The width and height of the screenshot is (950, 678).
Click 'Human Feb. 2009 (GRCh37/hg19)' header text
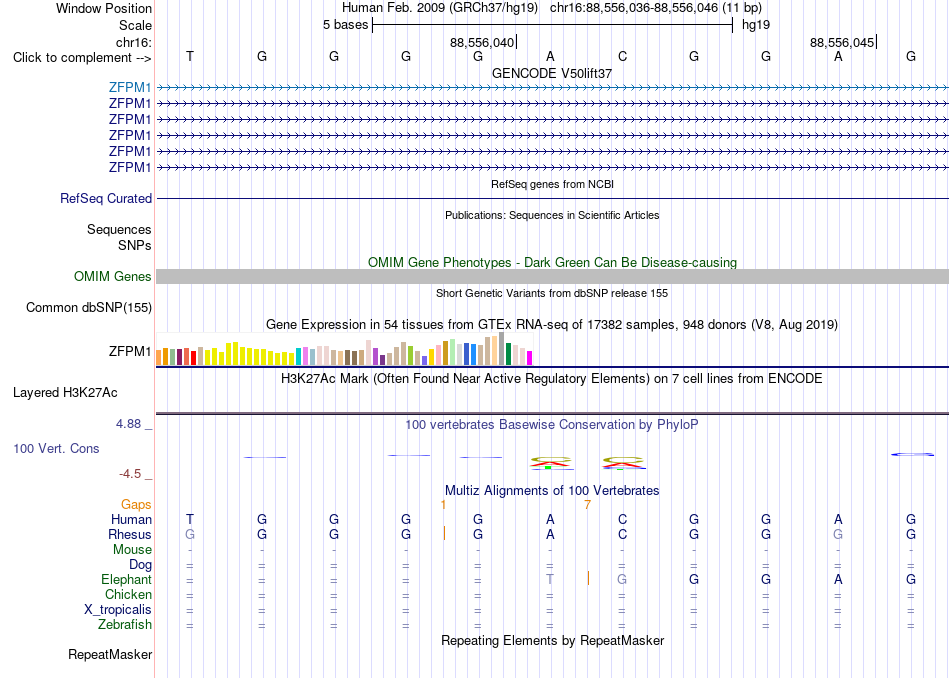tap(440, 8)
